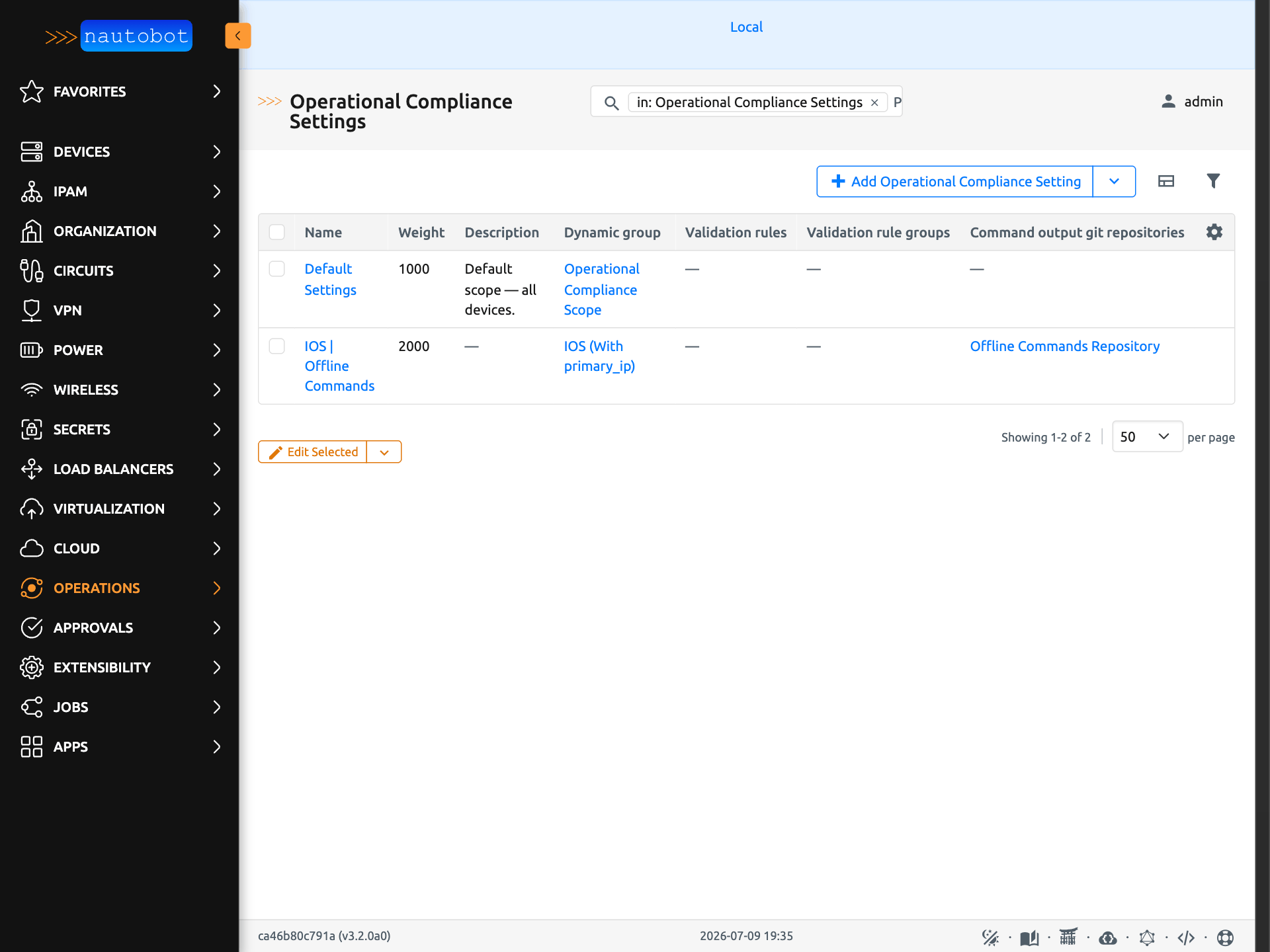
Task: Click the Circuits cable icon
Action: [x=32, y=270]
